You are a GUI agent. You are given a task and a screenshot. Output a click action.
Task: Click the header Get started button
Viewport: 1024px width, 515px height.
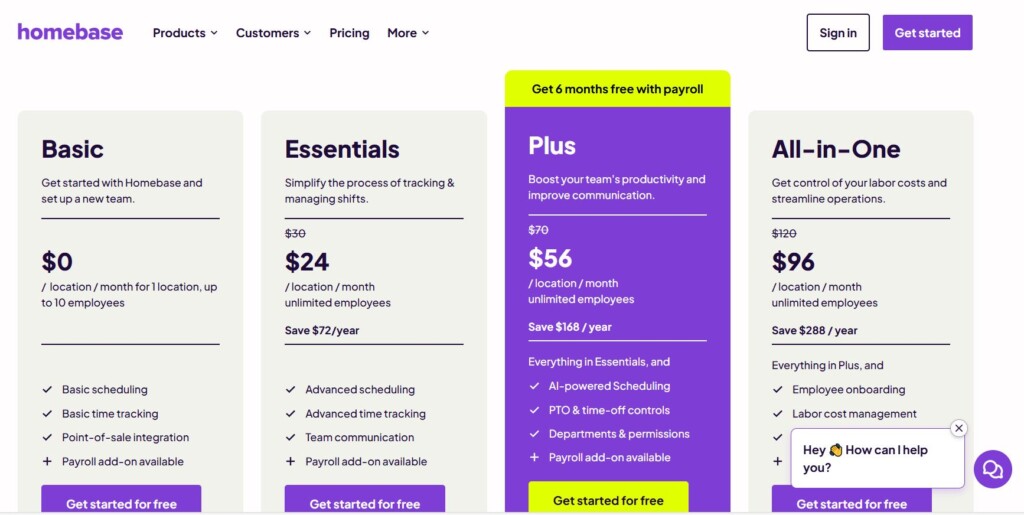(x=927, y=33)
